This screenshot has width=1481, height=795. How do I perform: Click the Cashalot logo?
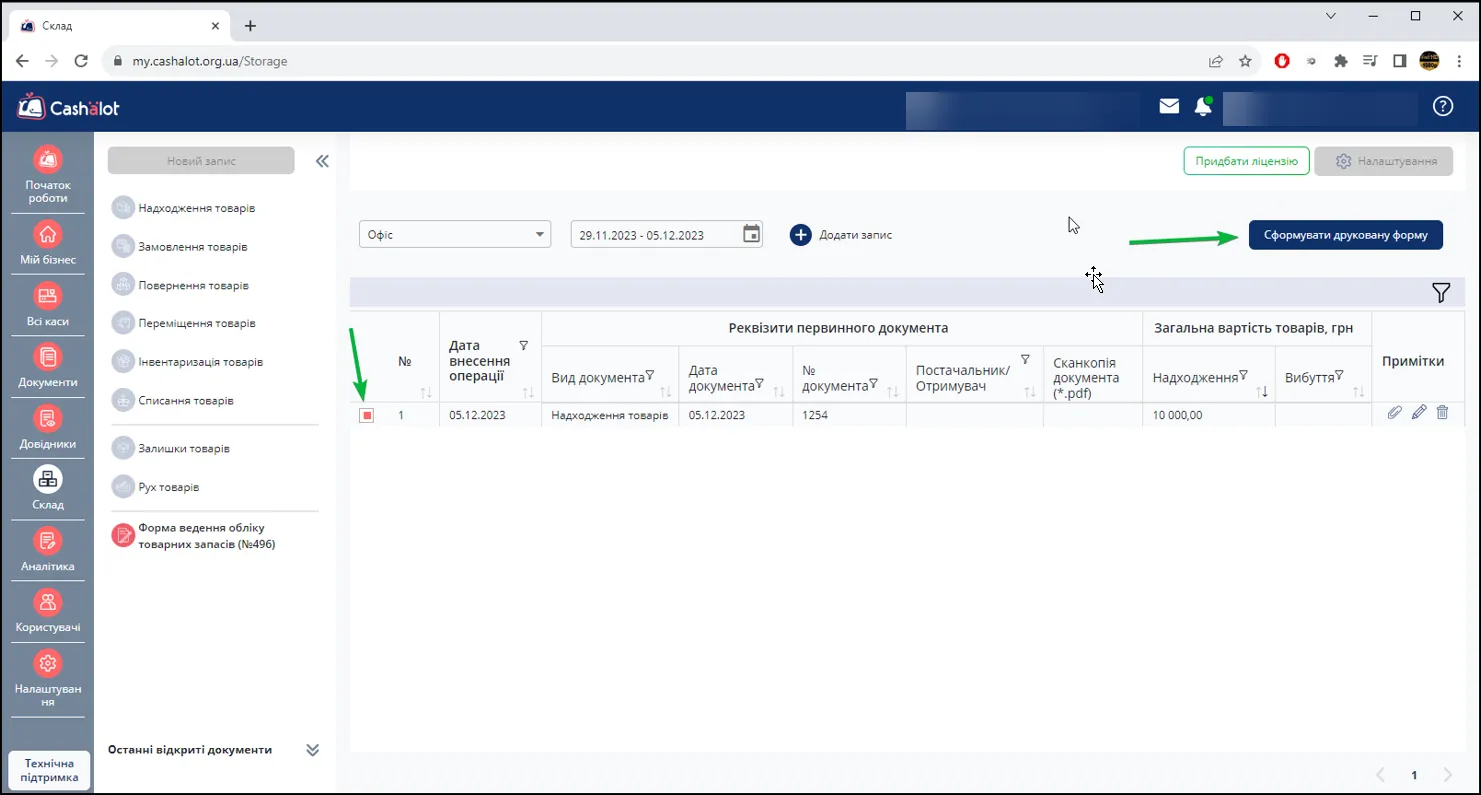(x=68, y=107)
